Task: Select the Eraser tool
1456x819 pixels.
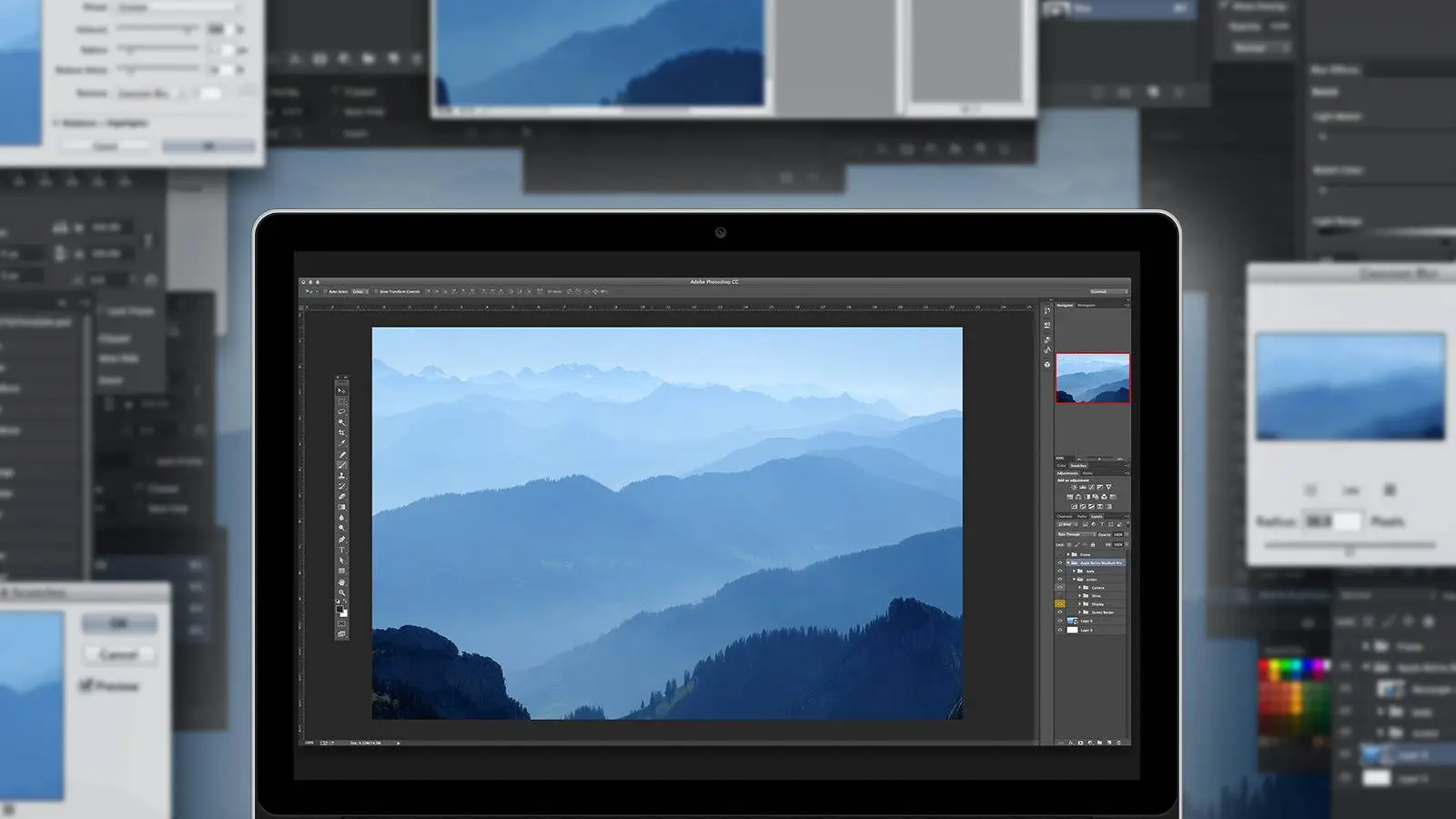Action: coord(341,496)
